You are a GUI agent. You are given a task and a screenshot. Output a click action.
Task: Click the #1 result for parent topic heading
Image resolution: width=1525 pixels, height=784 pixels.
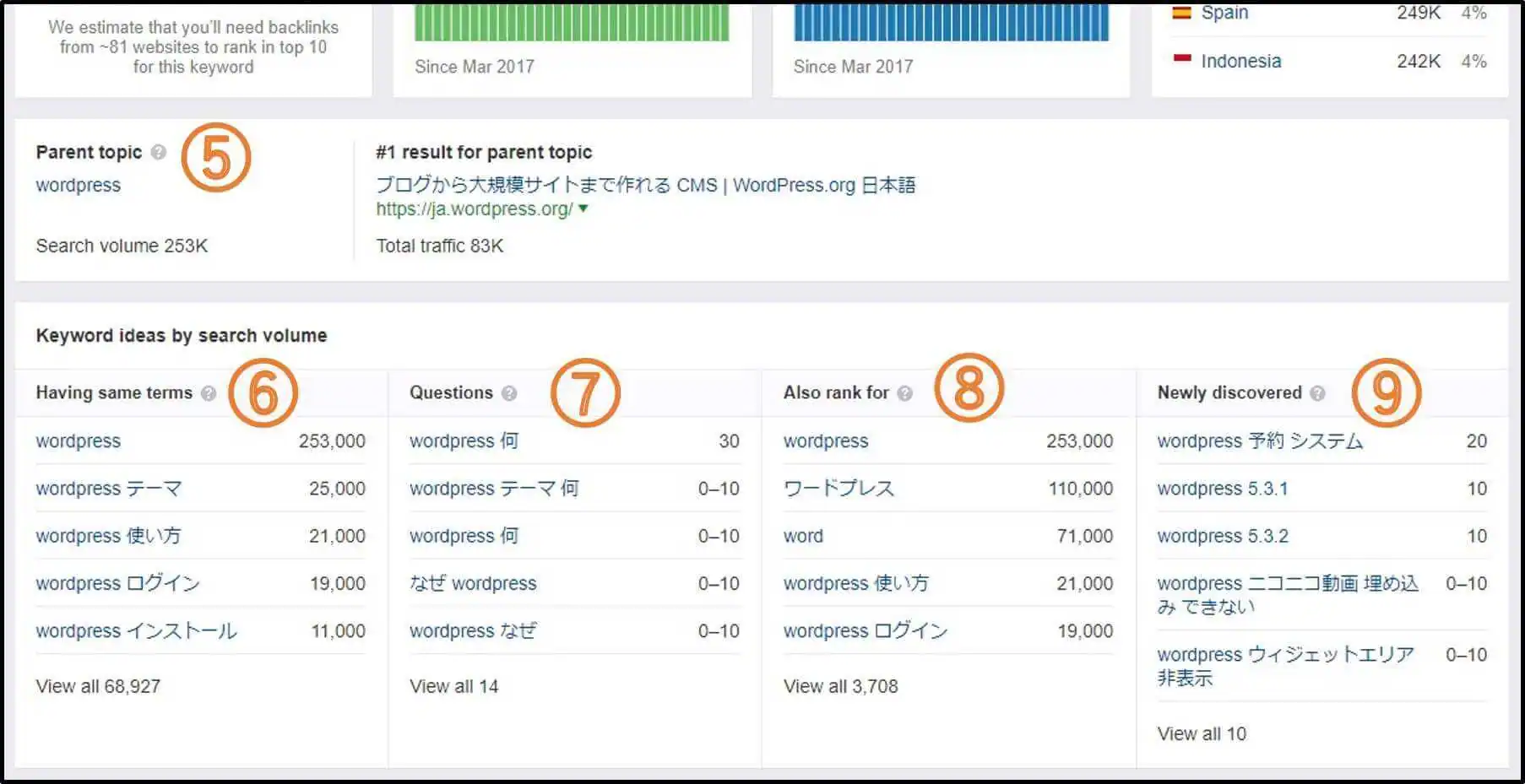[x=484, y=152]
